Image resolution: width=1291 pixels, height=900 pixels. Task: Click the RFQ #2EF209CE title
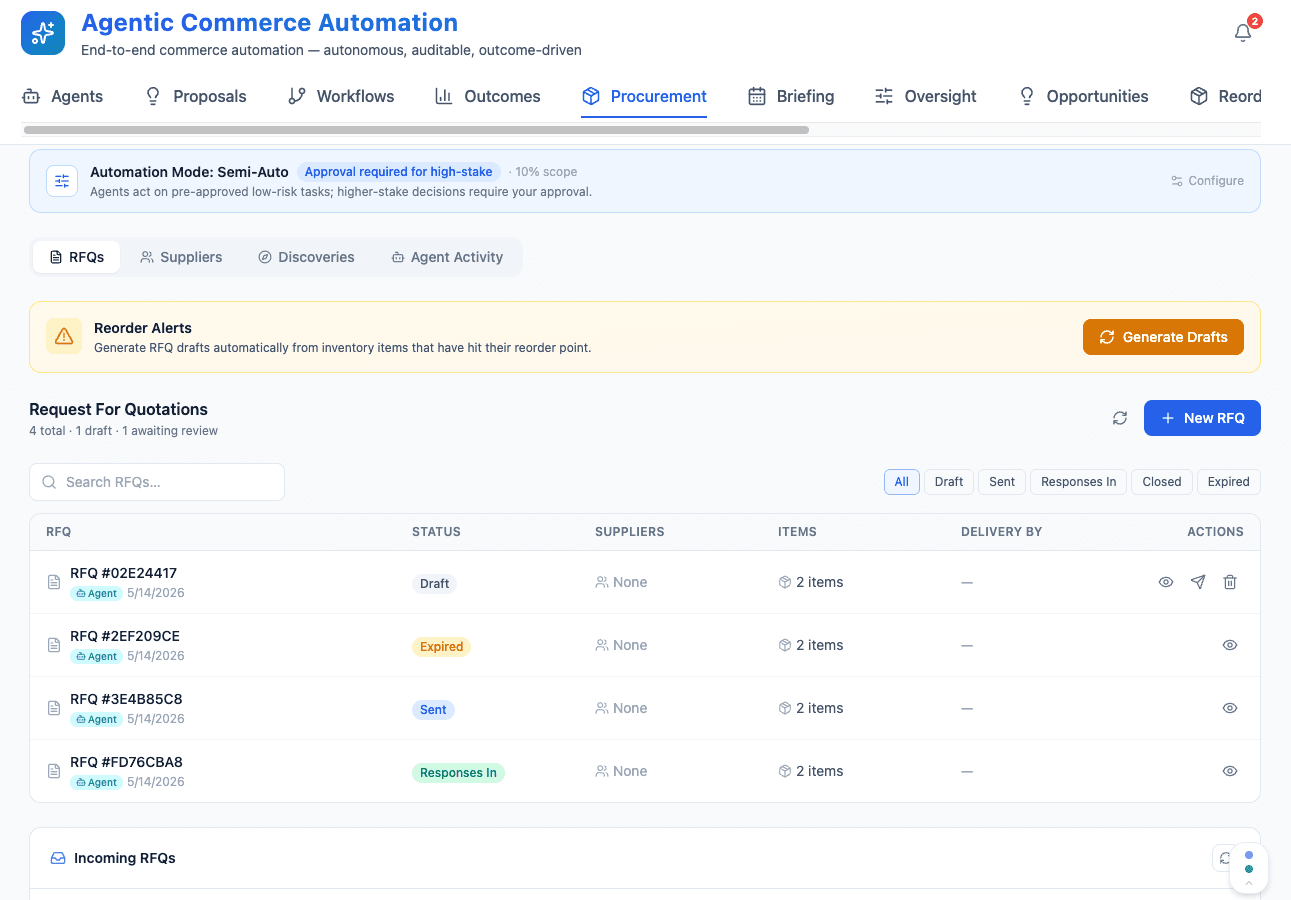coord(125,636)
